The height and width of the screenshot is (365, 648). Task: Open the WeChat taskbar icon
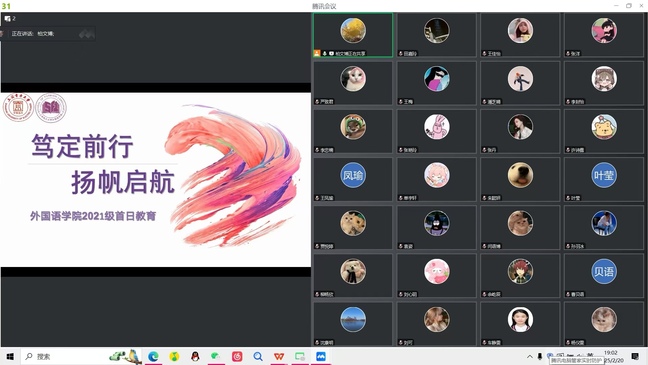(x=216, y=356)
